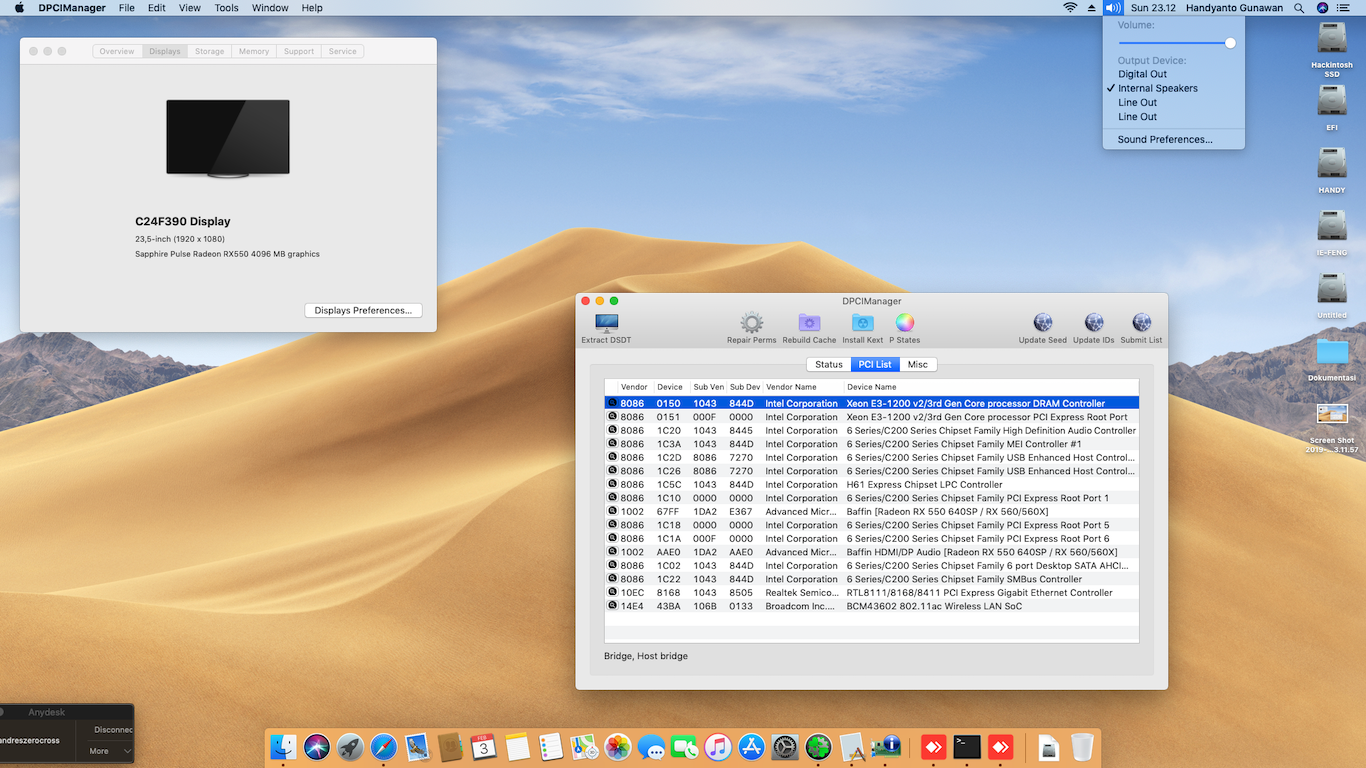Screen dimensions: 1366x768
Task: Open Messages from the Dock
Action: tap(651, 746)
